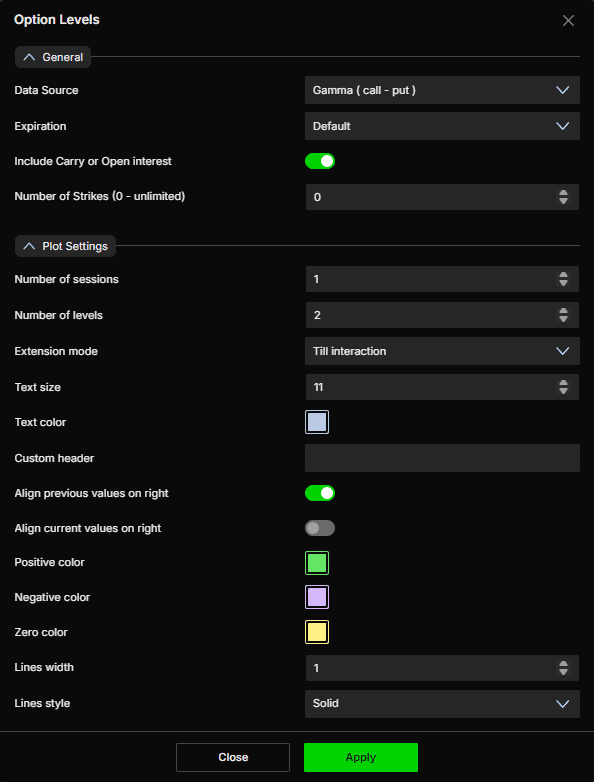Pick the Negative color swatch
This screenshot has width=594, height=782.
point(317,597)
